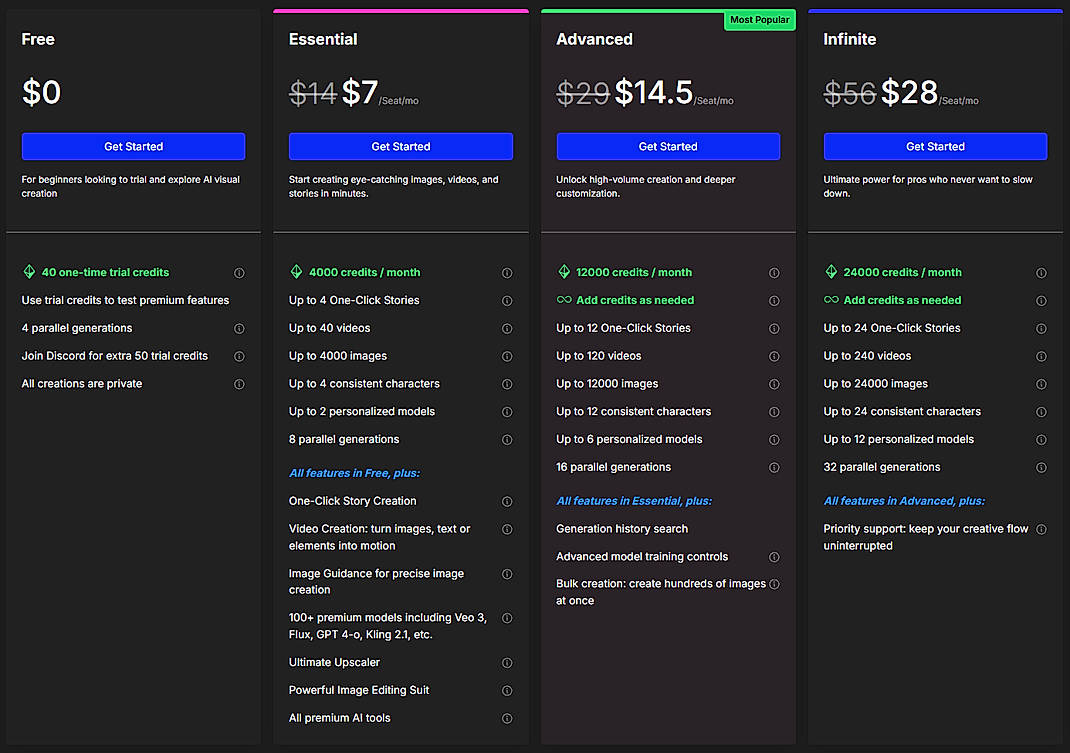
Task: Select the Essential plan heading
Action: click(322, 39)
